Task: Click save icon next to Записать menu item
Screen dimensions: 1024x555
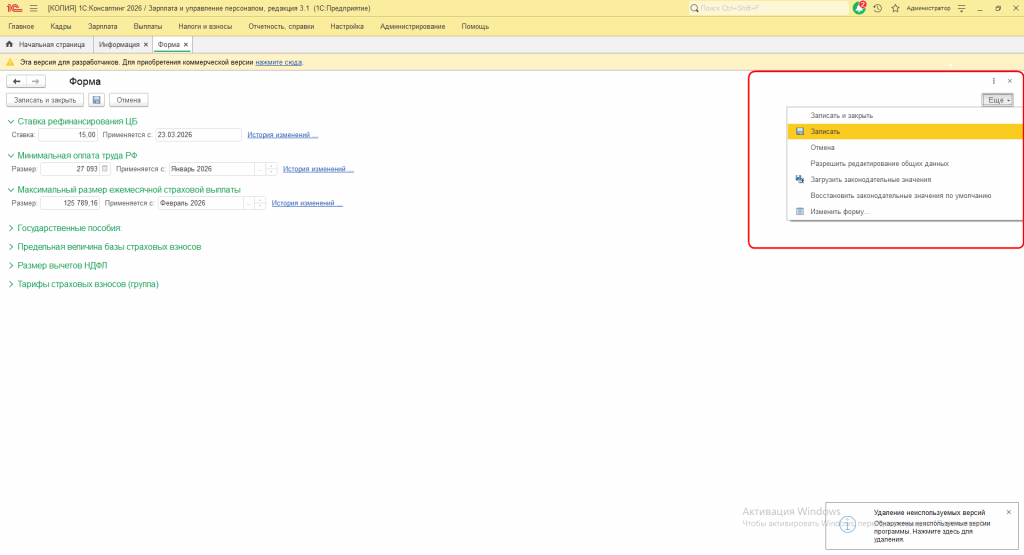Action: 800,131
